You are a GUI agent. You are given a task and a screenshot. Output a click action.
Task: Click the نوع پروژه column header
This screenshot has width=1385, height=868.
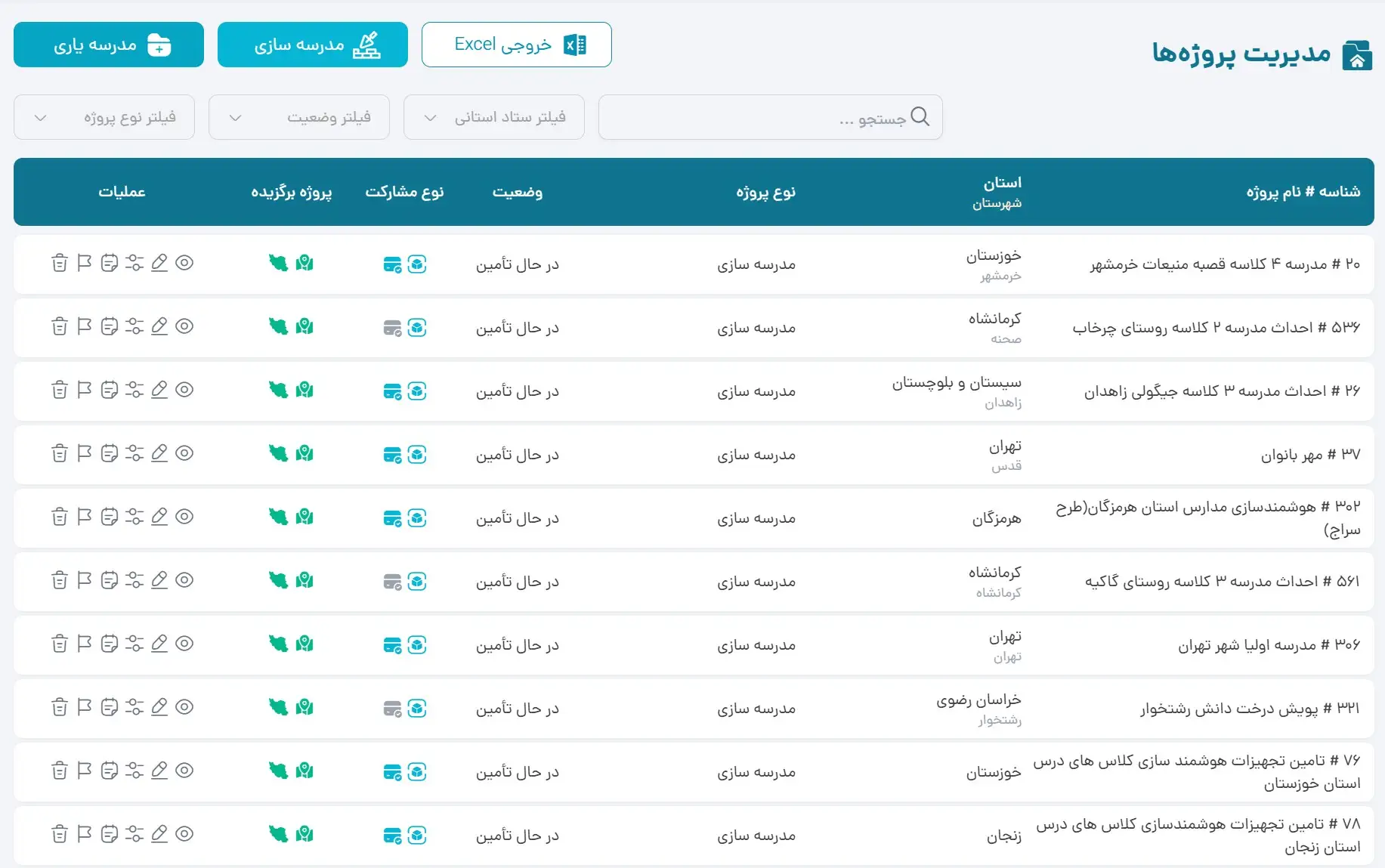tap(765, 192)
